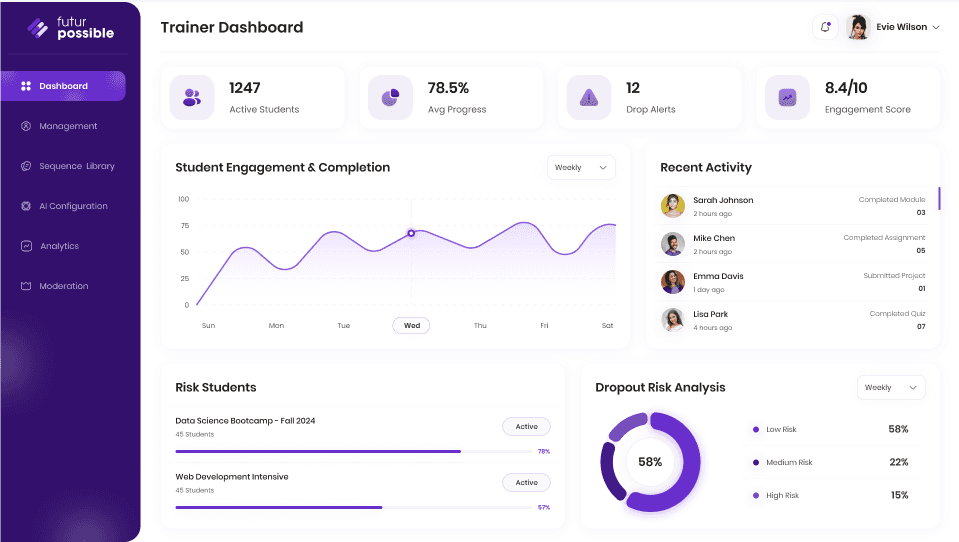
Task: Click the Moderation sidebar icon
Action: [x=27, y=286]
